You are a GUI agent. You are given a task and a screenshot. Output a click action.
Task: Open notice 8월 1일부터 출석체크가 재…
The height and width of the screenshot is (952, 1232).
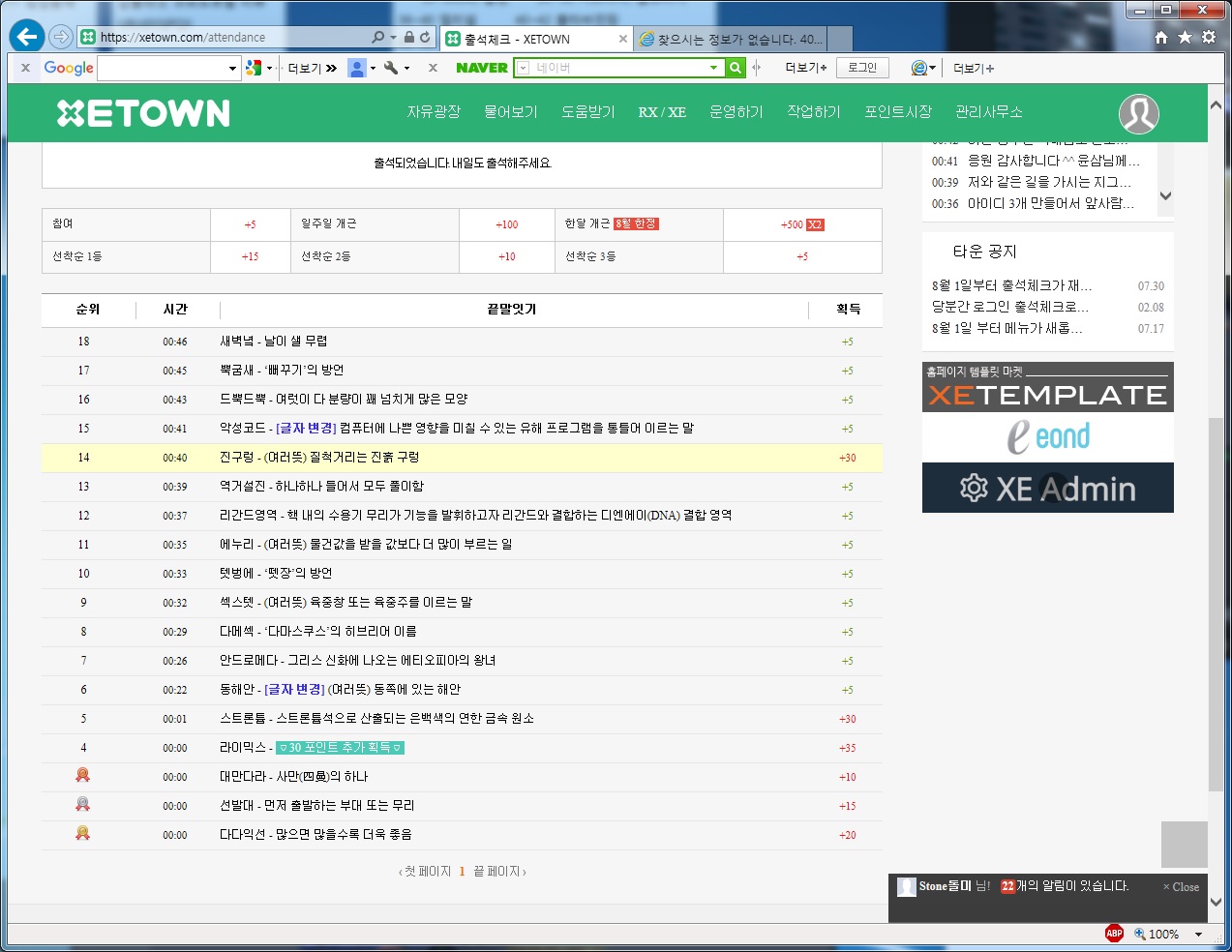point(1011,285)
